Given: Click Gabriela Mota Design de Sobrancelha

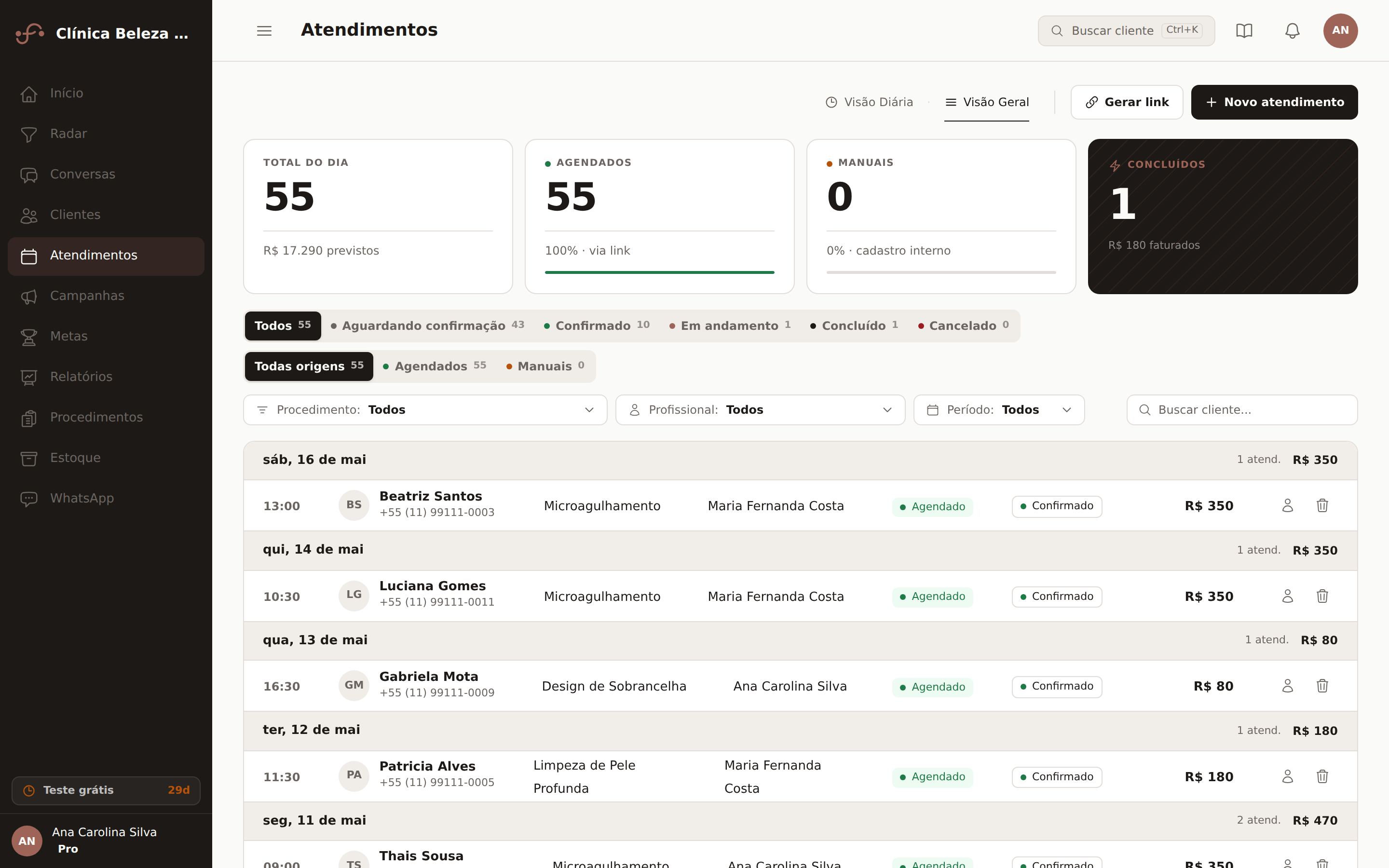Looking at the screenshot, I should [x=613, y=687].
